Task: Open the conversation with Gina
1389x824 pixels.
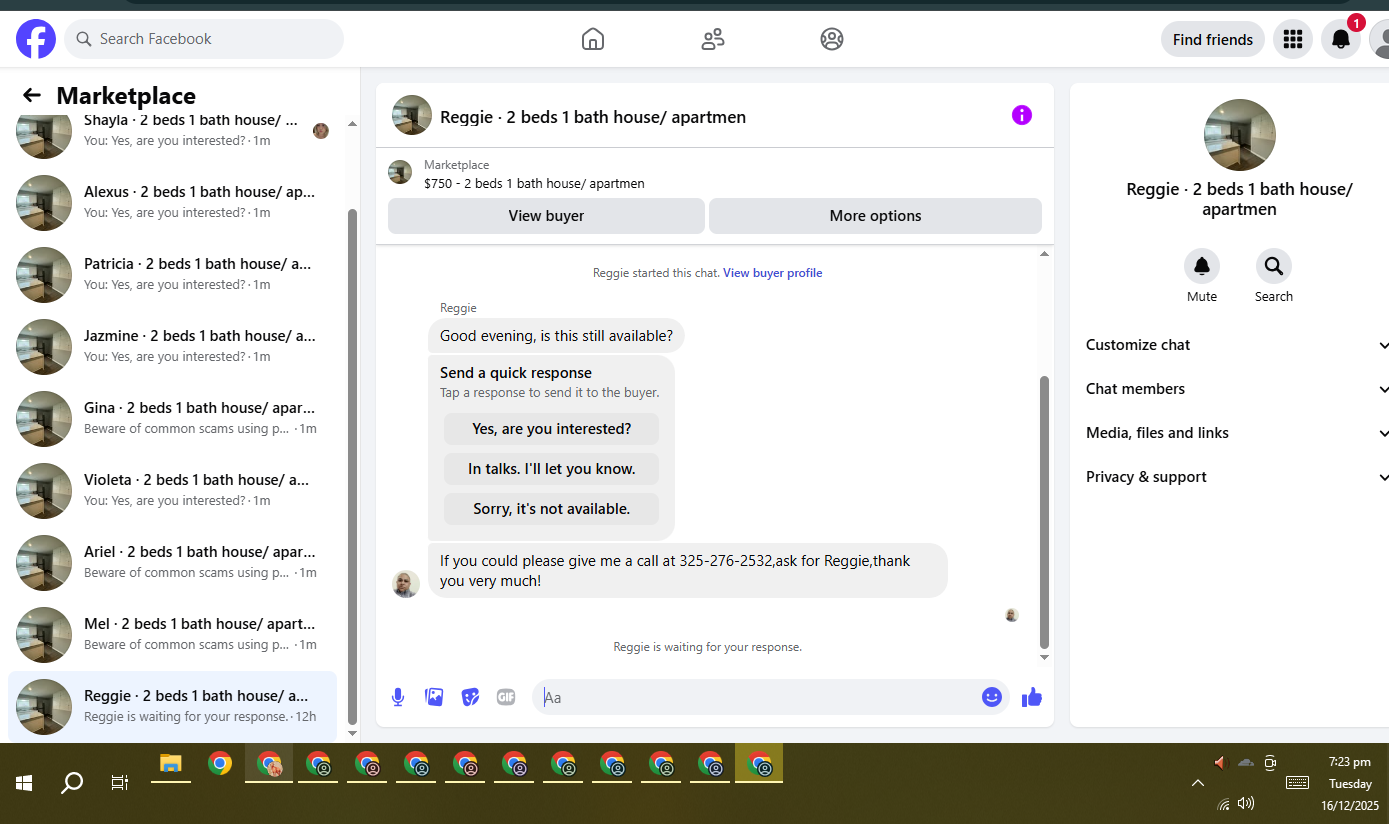Action: coord(172,418)
